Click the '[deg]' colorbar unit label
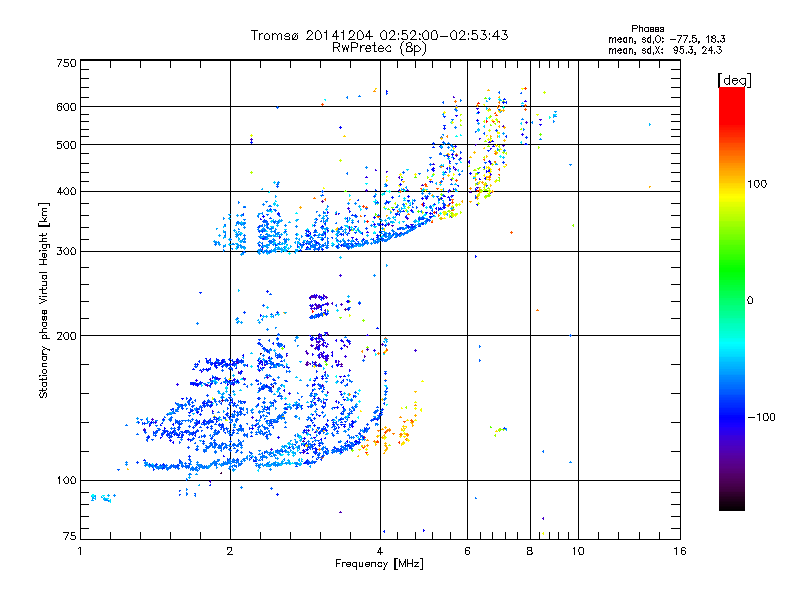 point(734,80)
